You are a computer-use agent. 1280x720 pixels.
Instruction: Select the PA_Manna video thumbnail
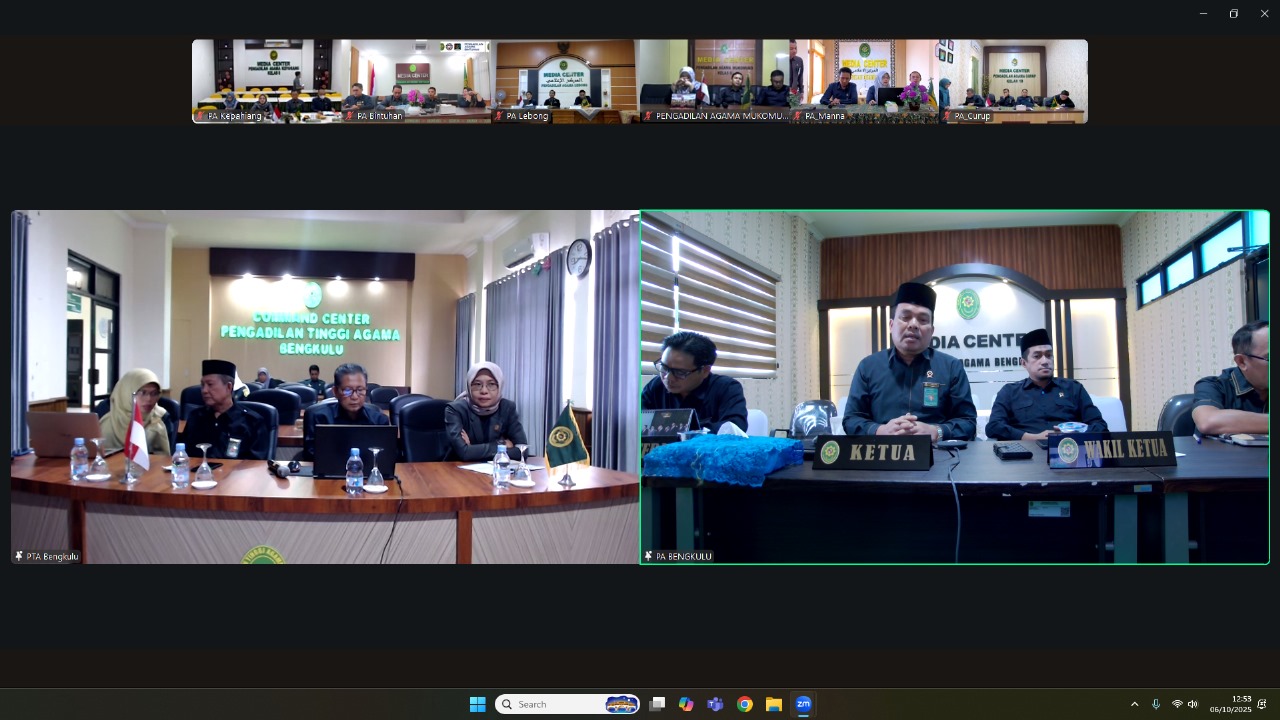point(864,81)
